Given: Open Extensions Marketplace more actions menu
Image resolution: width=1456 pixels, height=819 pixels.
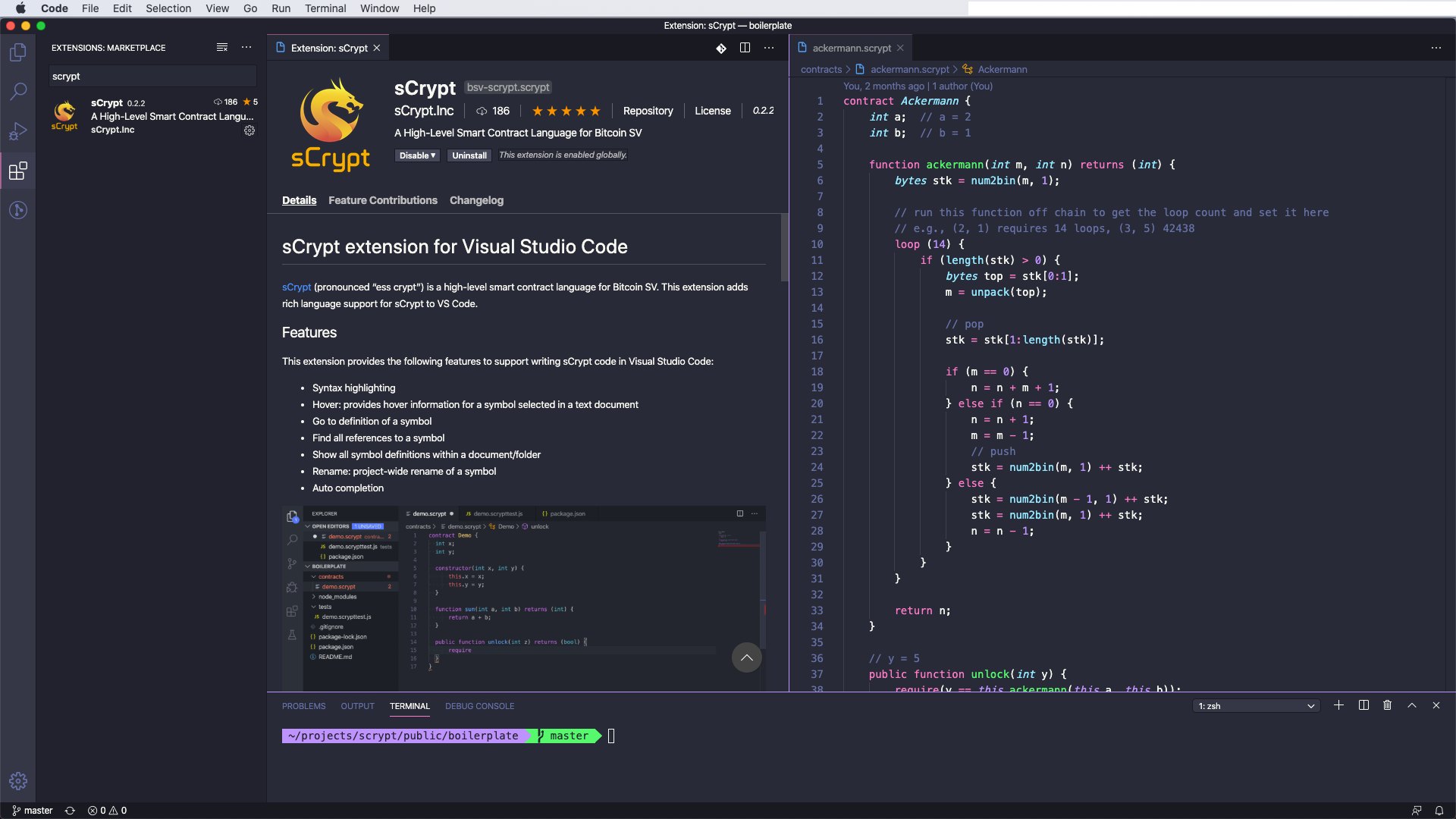Looking at the screenshot, I should coord(246,47).
